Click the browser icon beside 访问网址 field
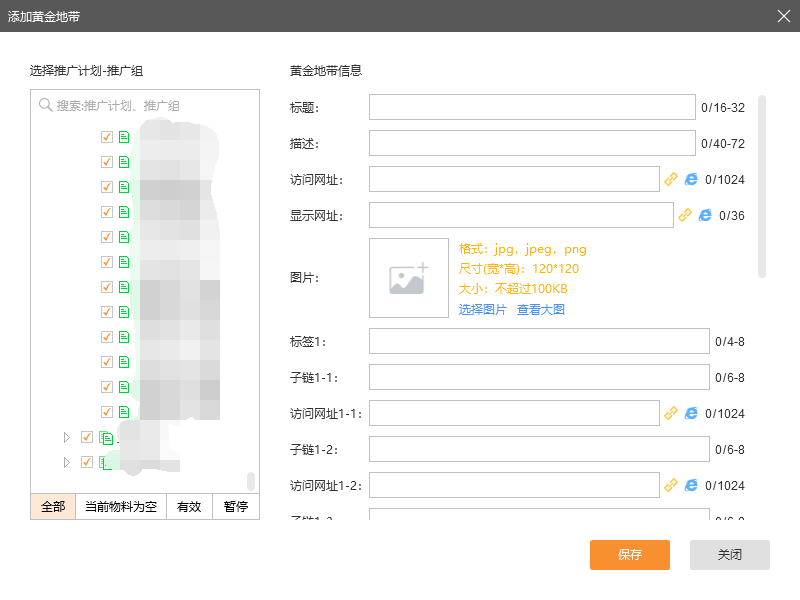Viewport: 800px width, 600px height. 691,179
